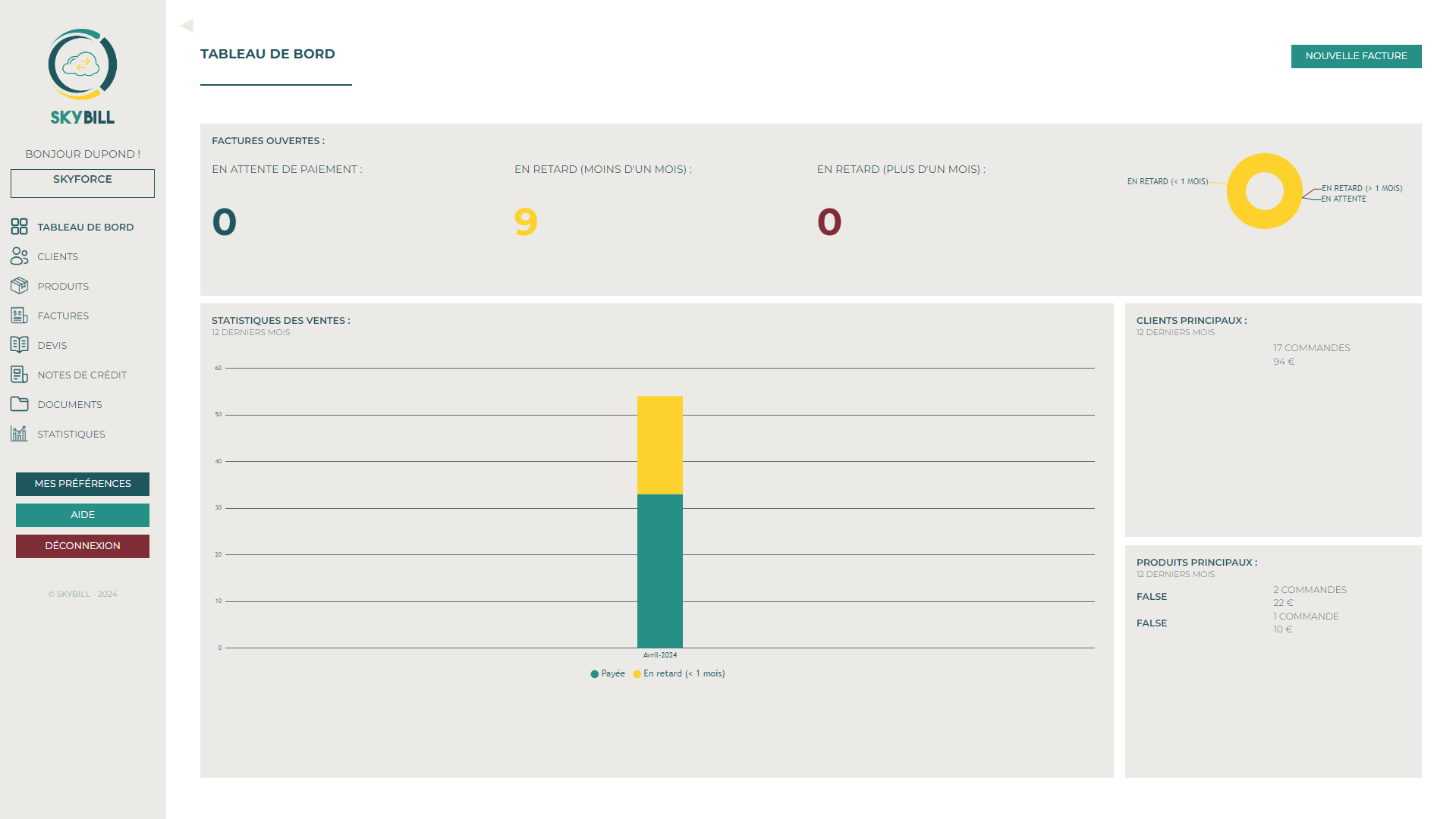The height and width of the screenshot is (819, 1456).
Task: Click the Factures ouvertes heading
Action: pos(268,141)
